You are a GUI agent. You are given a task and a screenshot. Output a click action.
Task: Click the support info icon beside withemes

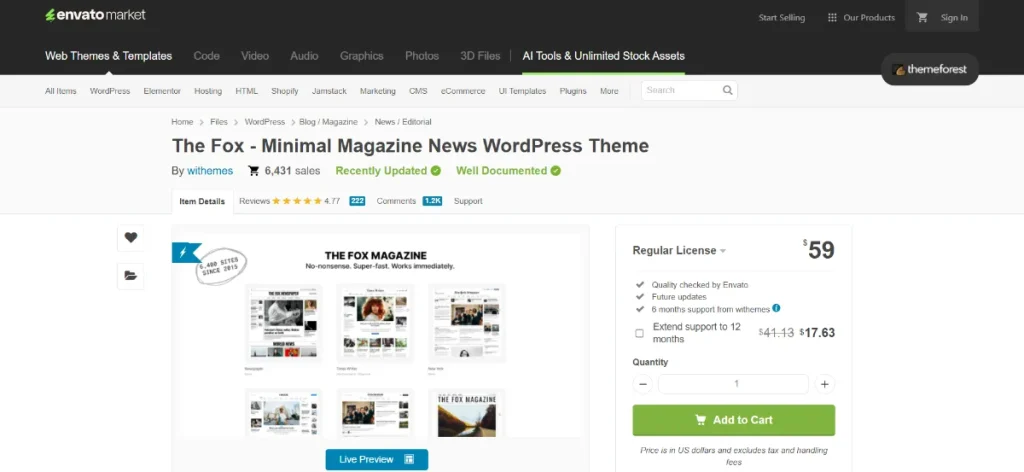point(776,308)
